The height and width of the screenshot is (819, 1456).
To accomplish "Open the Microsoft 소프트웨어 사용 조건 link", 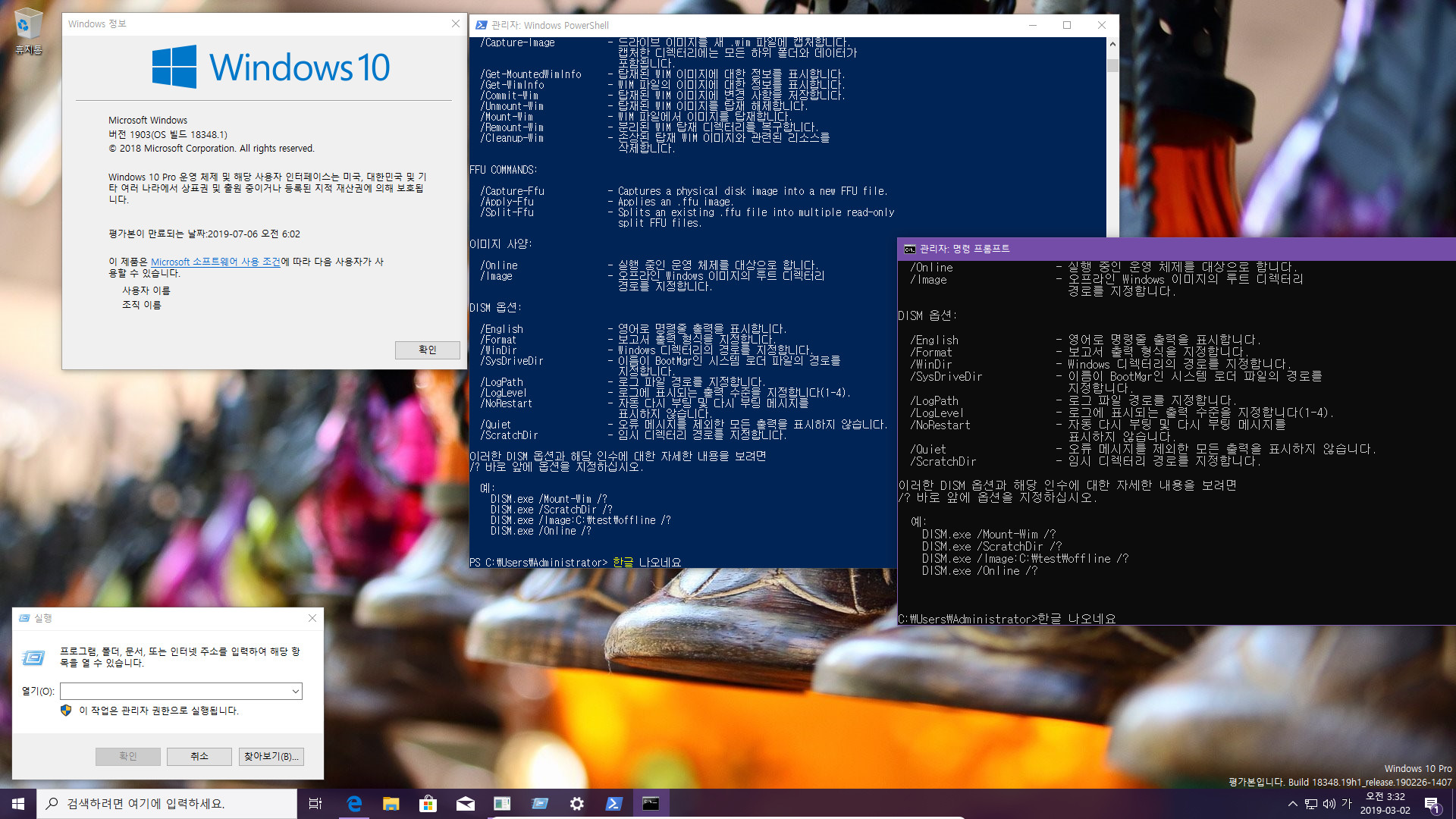I will (215, 262).
